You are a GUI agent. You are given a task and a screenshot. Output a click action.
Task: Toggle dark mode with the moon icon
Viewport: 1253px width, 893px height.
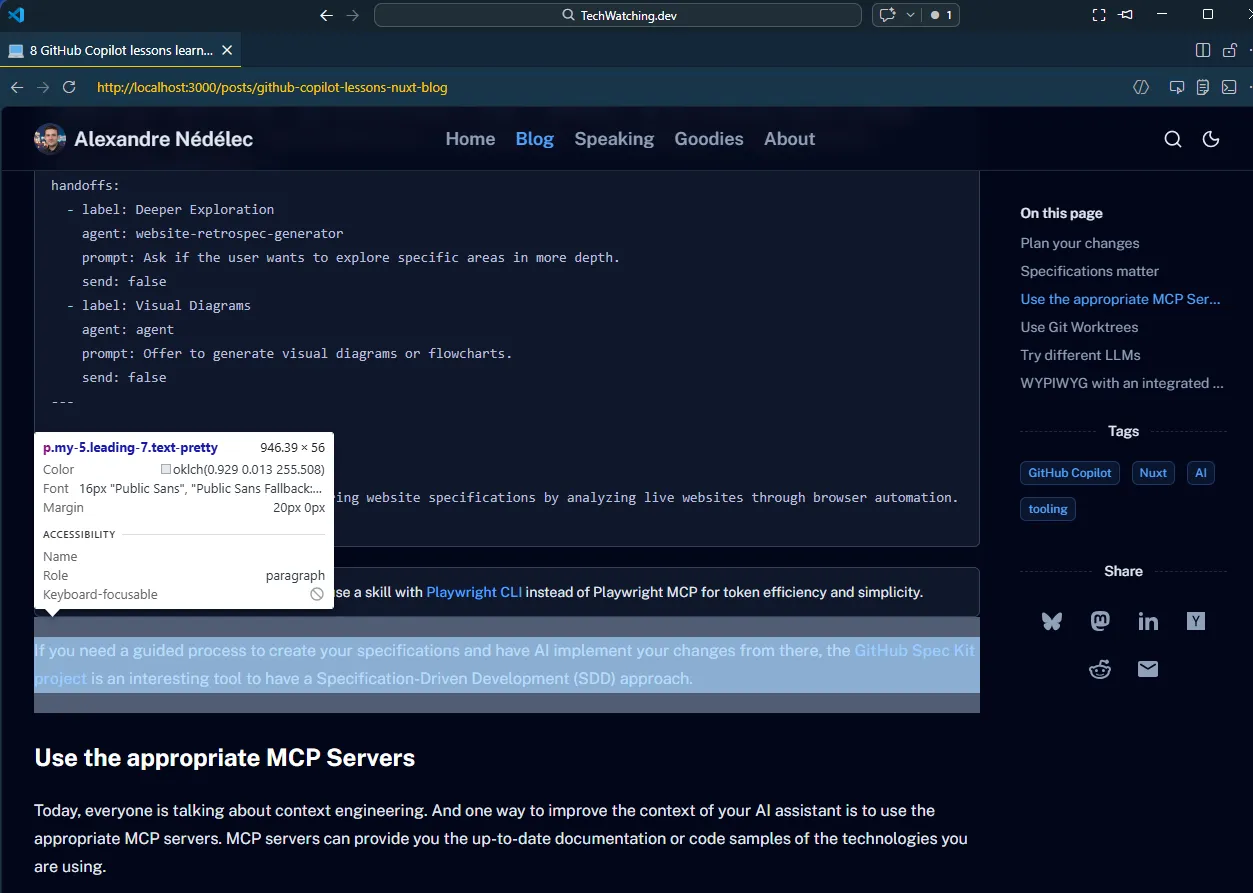[1211, 139]
